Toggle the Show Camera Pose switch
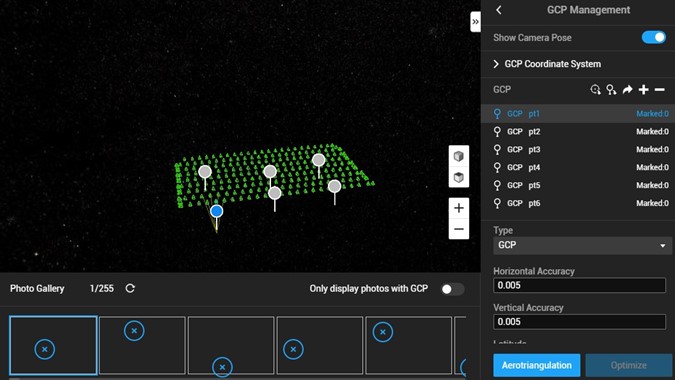Viewport: 675px width, 380px height. click(653, 37)
